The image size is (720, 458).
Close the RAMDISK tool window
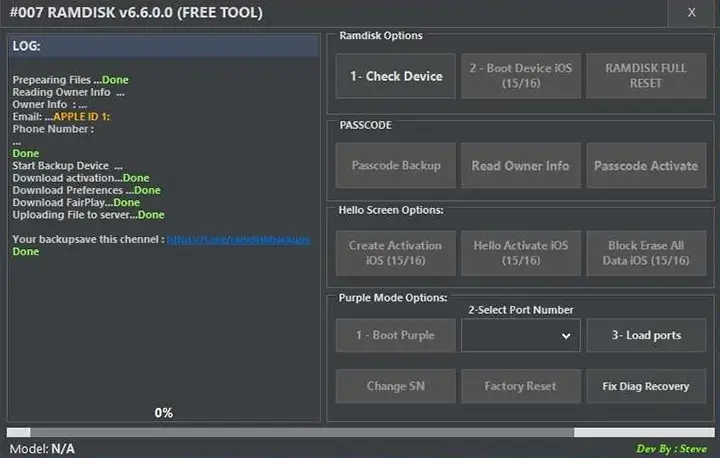(692, 13)
